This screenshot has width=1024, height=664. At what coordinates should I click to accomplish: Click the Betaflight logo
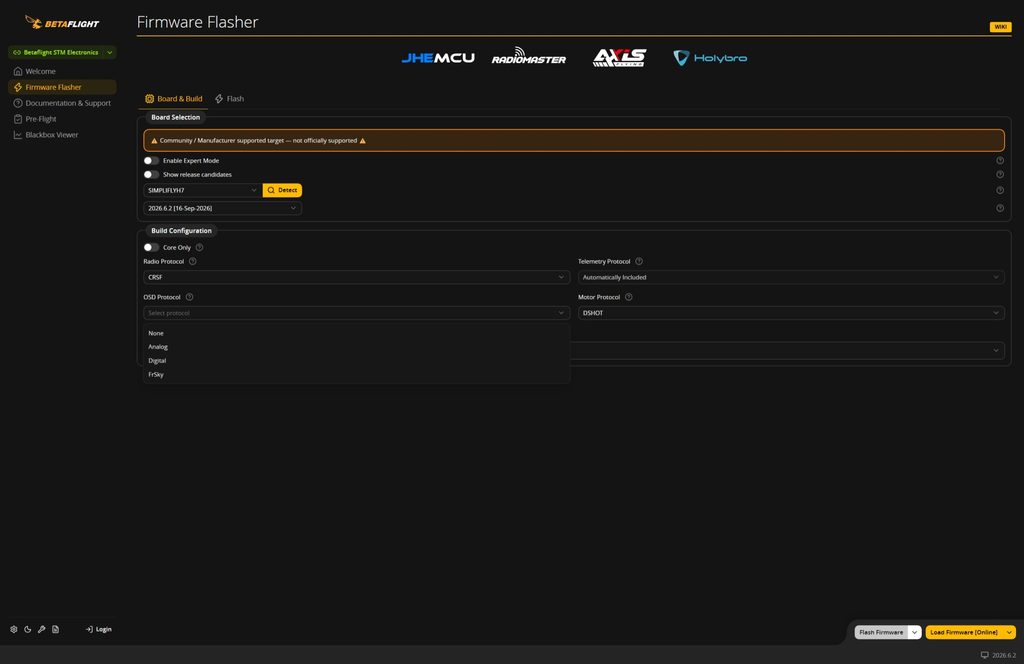[x=62, y=23]
